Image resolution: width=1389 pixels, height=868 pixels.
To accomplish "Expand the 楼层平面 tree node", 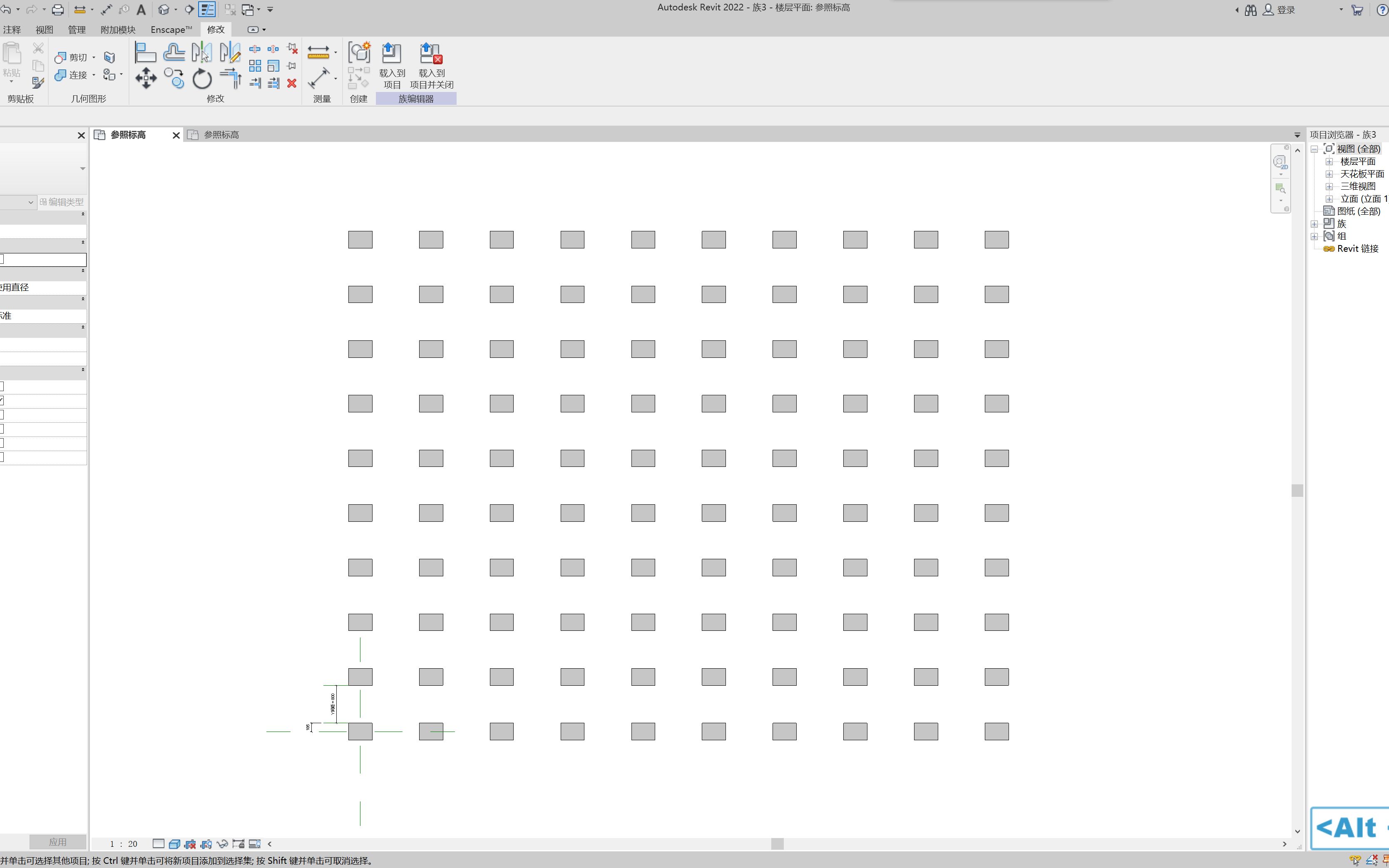I will click(x=1329, y=162).
